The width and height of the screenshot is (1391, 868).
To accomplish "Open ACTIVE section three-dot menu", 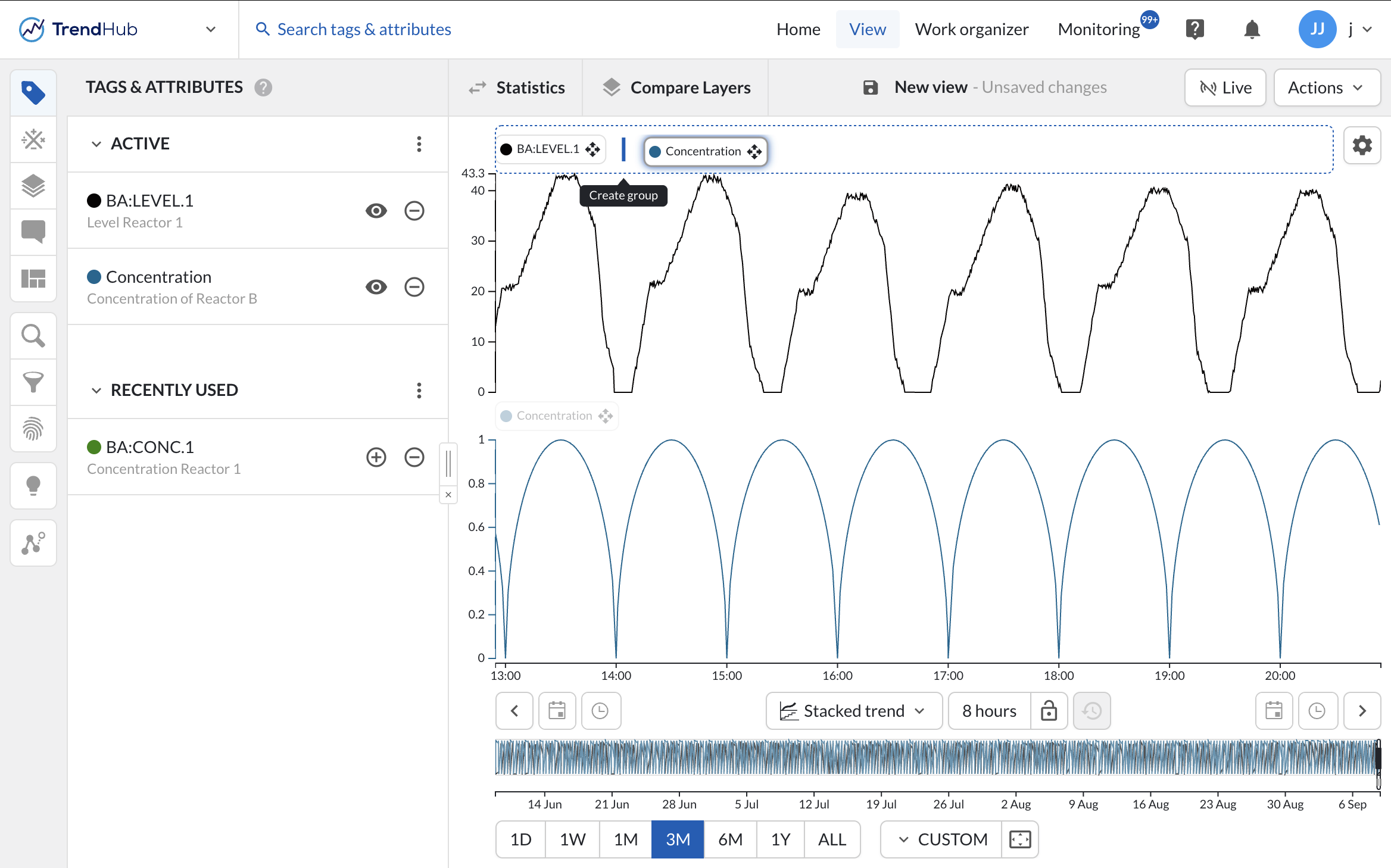I will (x=419, y=144).
